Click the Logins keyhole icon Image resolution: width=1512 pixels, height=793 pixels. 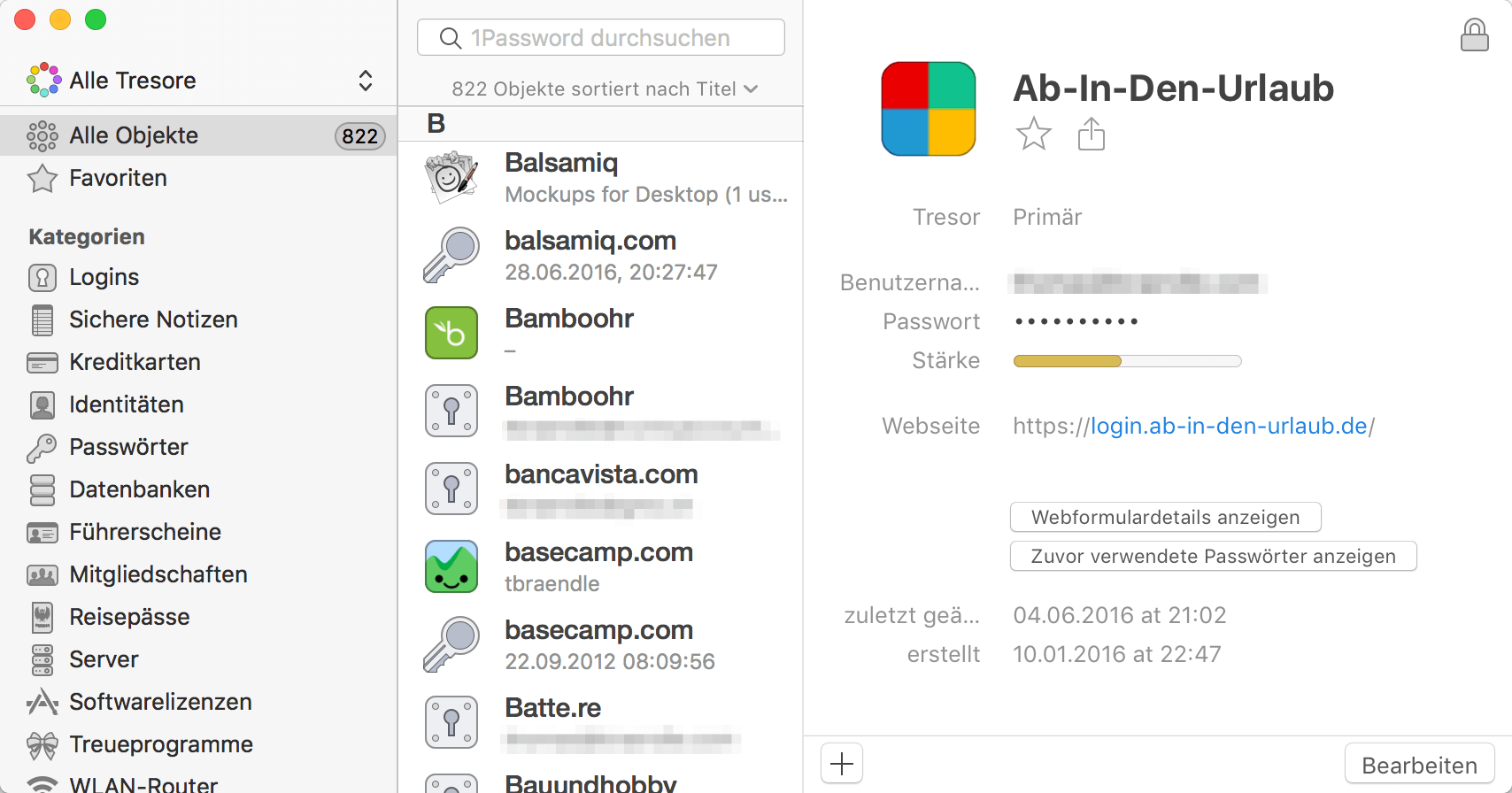pos(42,277)
